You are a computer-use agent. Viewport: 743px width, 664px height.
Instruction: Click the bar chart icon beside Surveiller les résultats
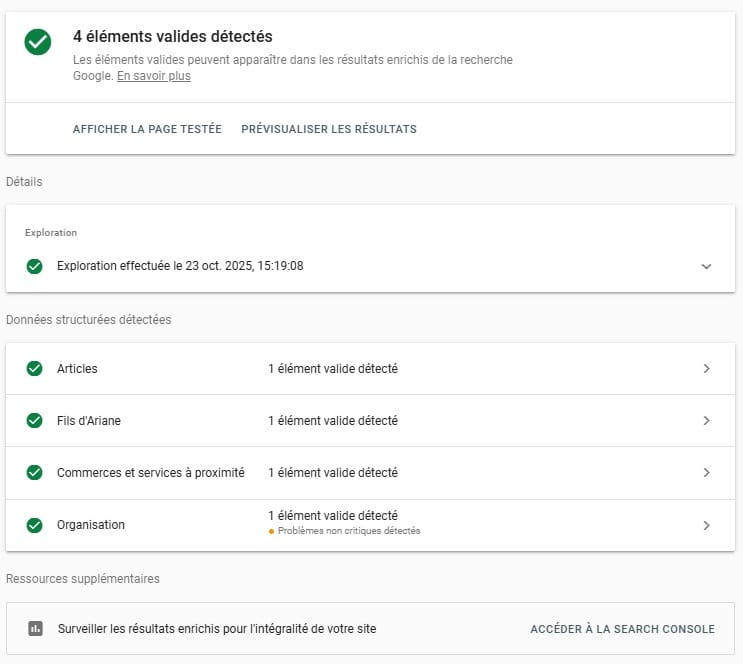tap(35, 629)
